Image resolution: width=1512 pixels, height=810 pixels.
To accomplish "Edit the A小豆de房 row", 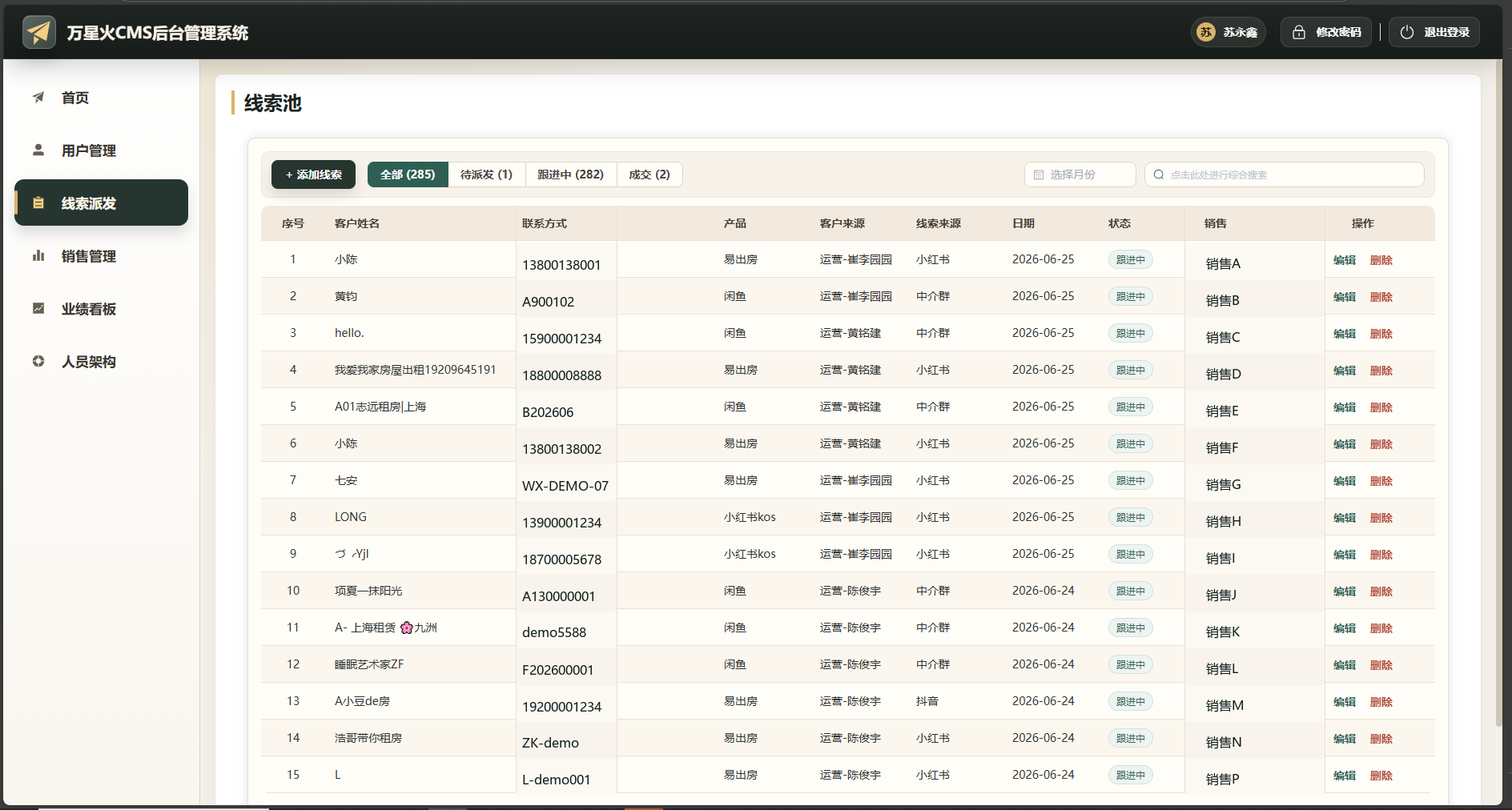I will point(1345,702).
